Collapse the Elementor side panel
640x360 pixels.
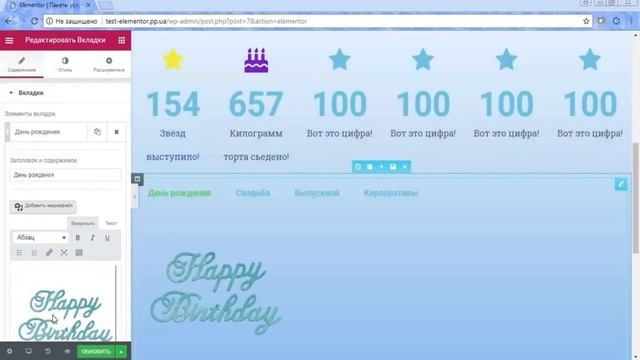tap(135, 197)
